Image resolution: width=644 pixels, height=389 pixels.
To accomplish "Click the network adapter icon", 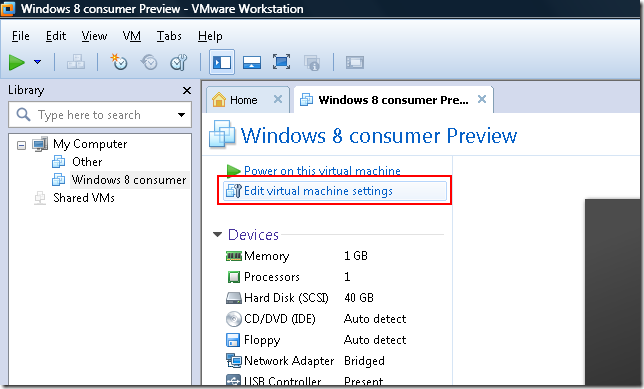I will click(x=234, y=361).
